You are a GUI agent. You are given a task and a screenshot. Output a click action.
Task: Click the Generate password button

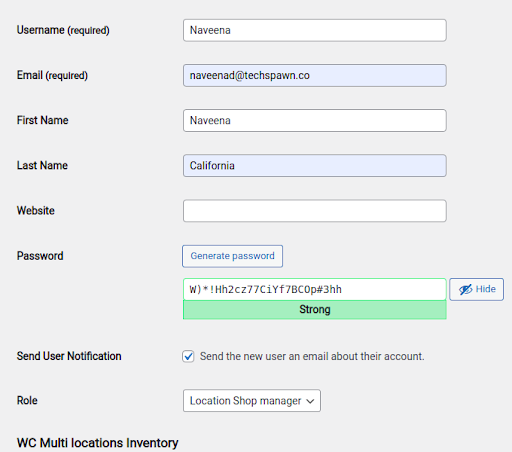click(232, 256)
